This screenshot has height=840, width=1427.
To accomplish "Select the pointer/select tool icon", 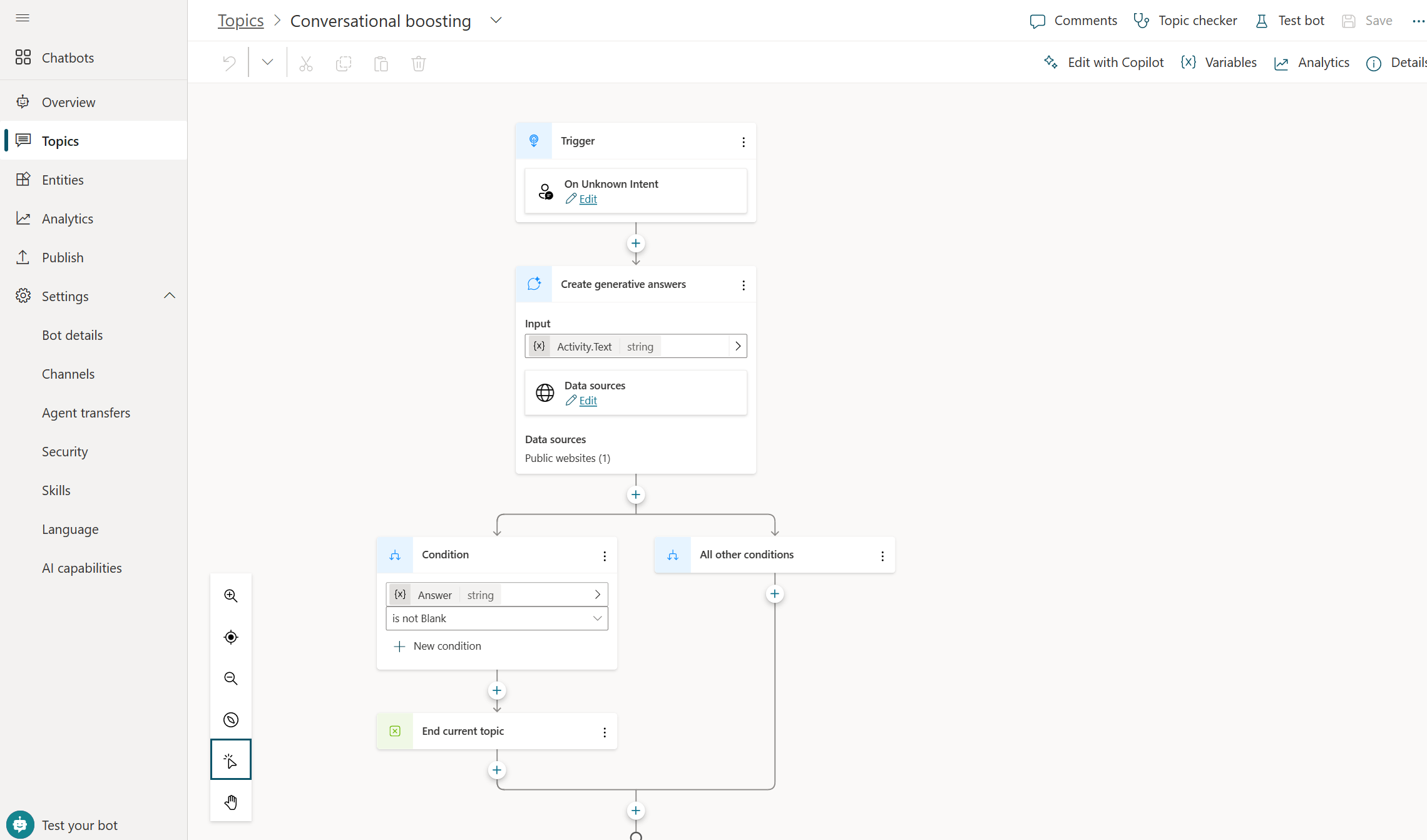I will tap(230, 761).
